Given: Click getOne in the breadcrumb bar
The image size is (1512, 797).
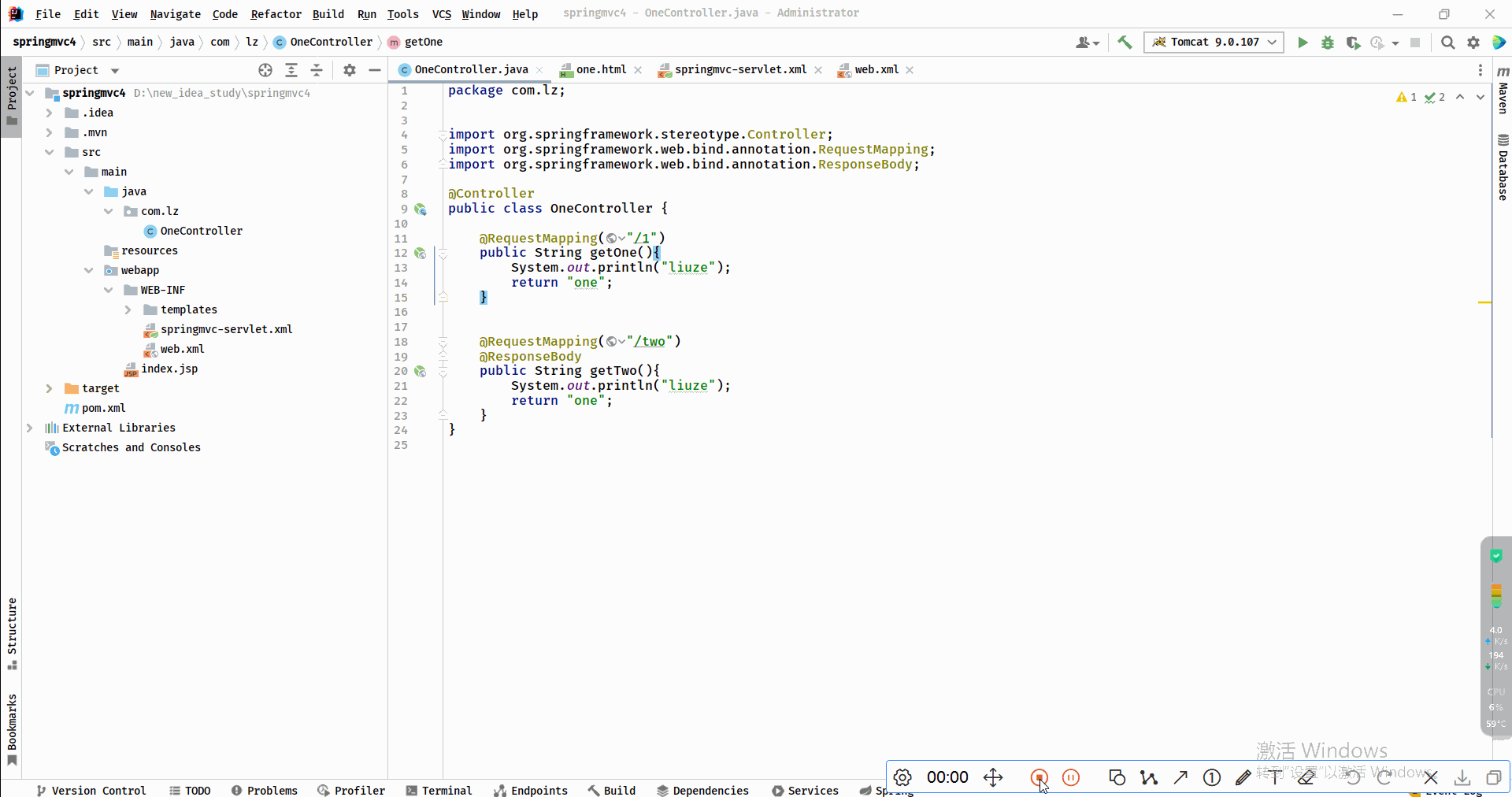Looking at the screenshot, I should pyautogui.click(x=415, y=42).
